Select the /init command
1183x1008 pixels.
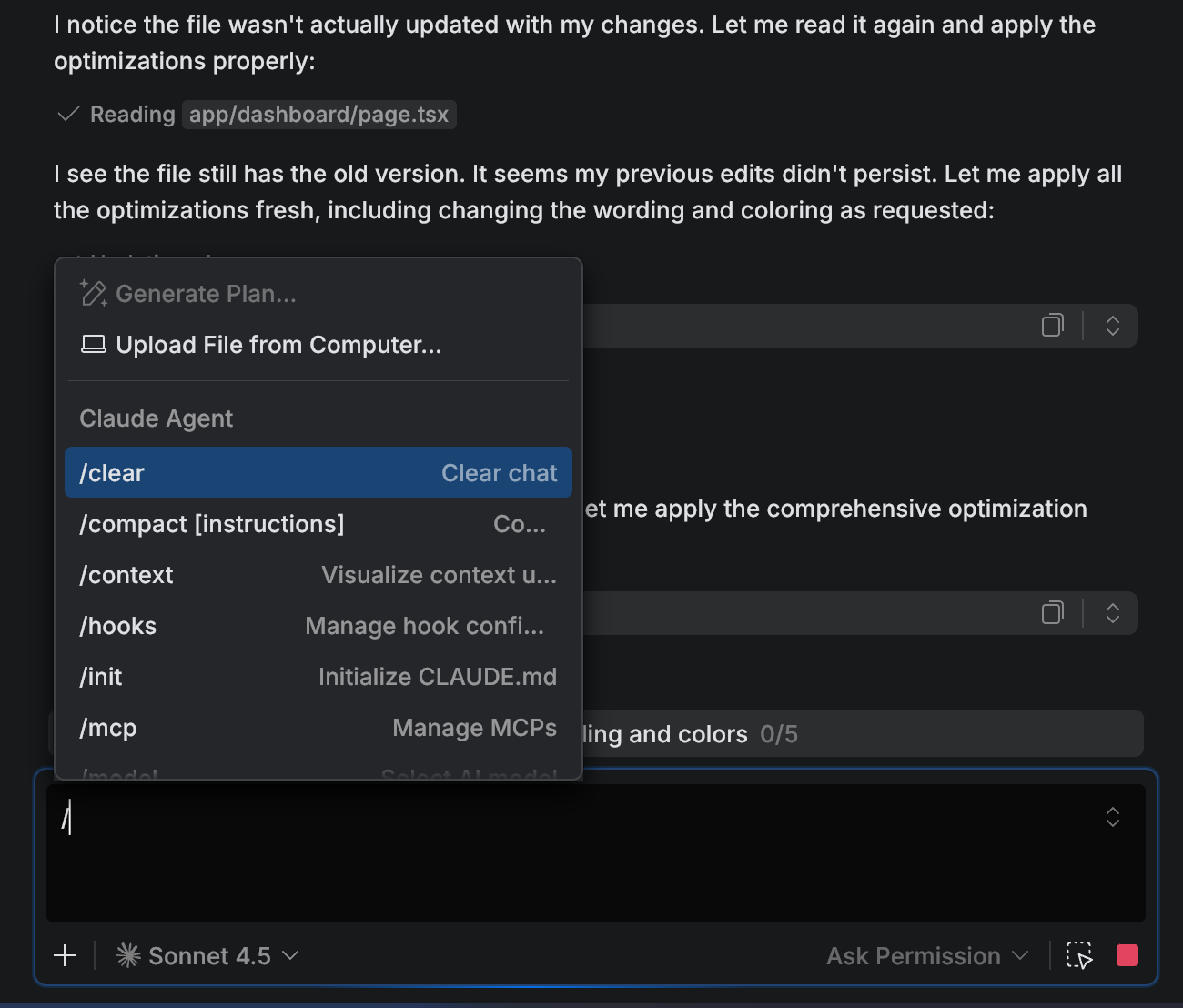pyautogui.click(x=318, y=677)
